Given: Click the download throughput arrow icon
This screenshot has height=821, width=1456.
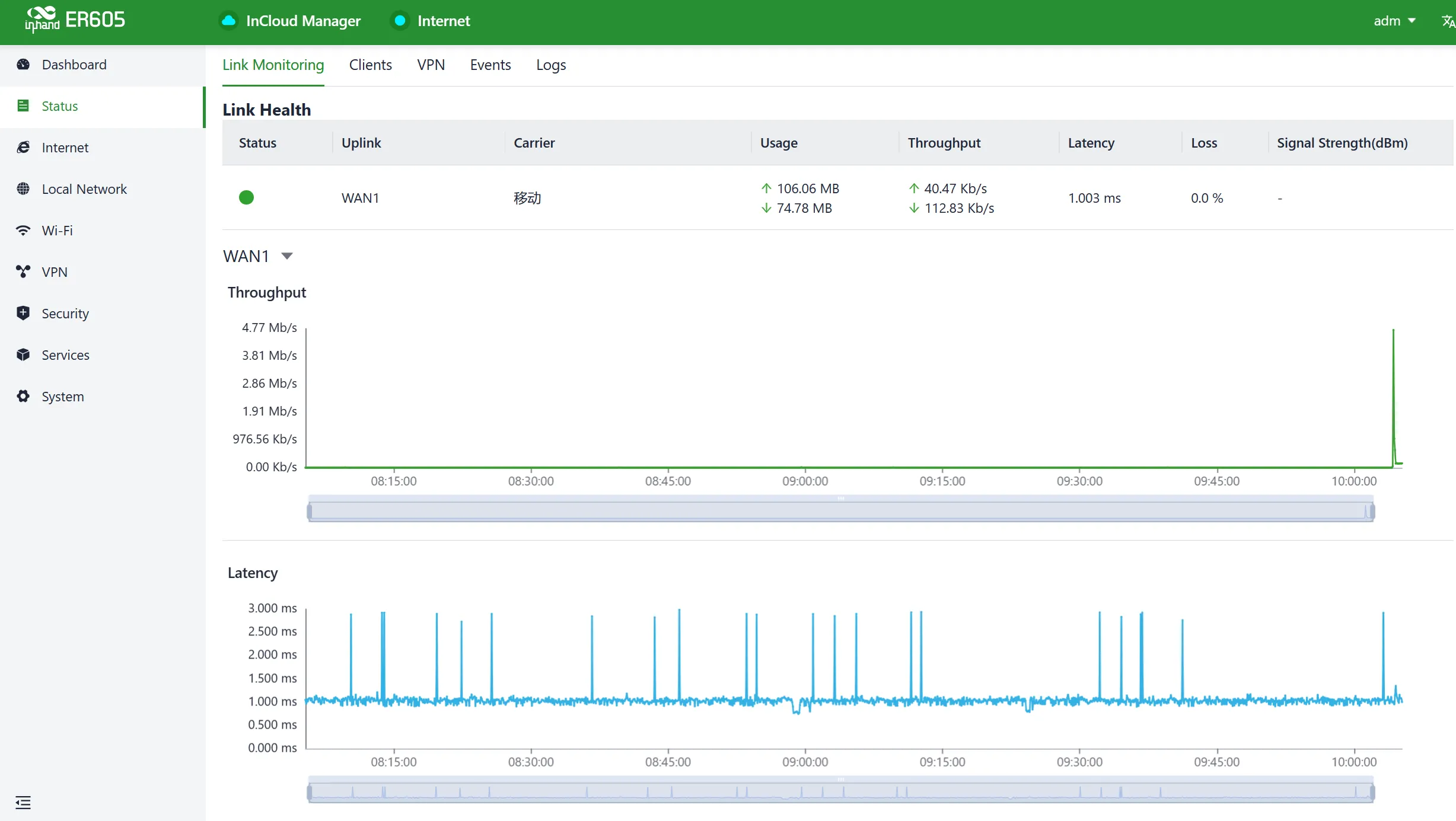Looking at the screenshot, I should click(914, 208).
